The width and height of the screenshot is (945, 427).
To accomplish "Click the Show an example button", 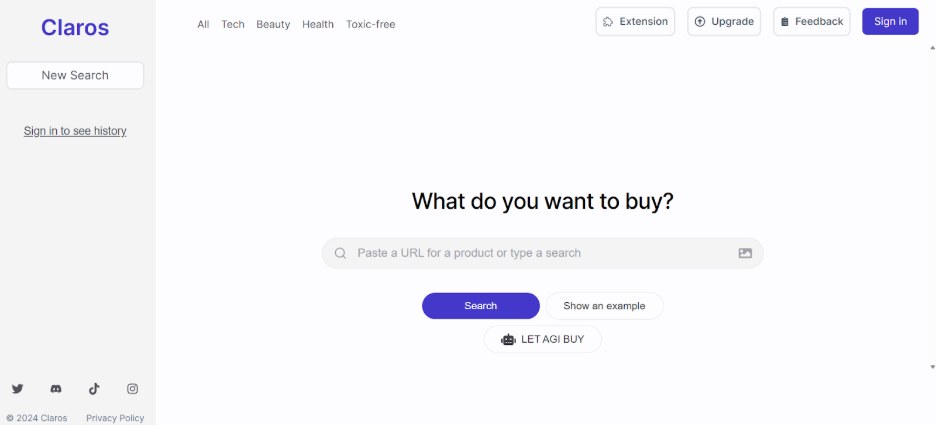I will coord(604,306).
